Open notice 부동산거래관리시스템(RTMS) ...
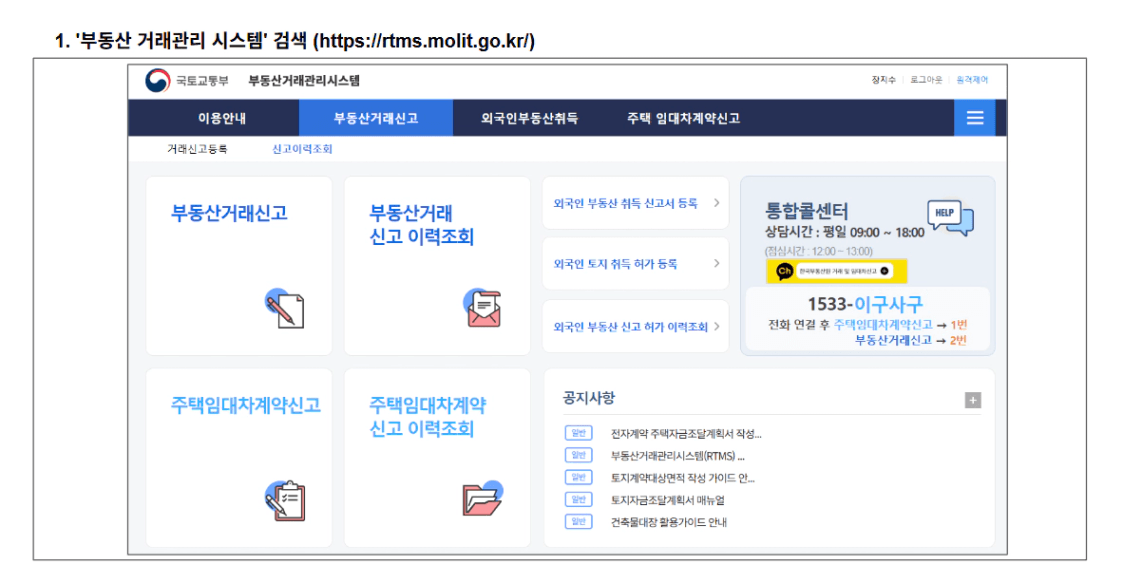Screen dimensions: 1123x564 click(678, 456)
